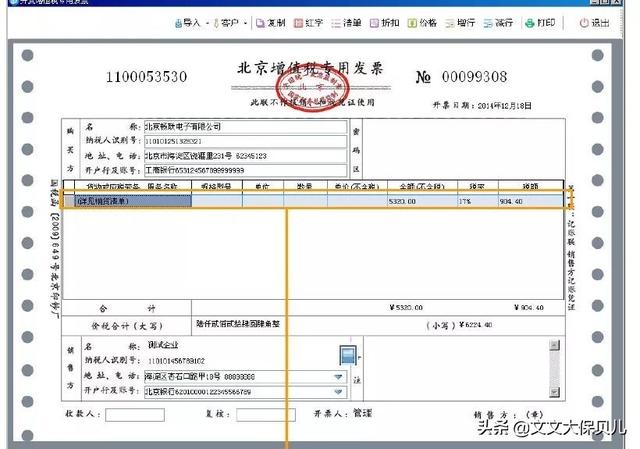Screen dimensions: 640x449
Task: Open the 导入 (Import) dropdown menu
Action: coord(188,23)
